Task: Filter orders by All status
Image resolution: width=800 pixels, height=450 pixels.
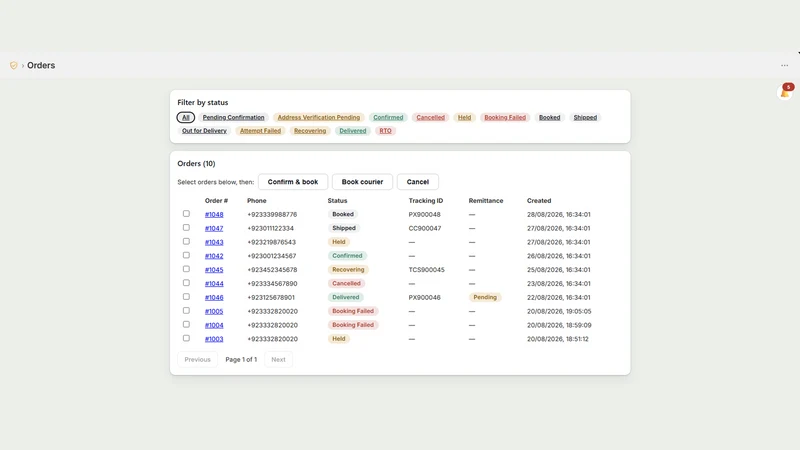Action: [186, 117]
